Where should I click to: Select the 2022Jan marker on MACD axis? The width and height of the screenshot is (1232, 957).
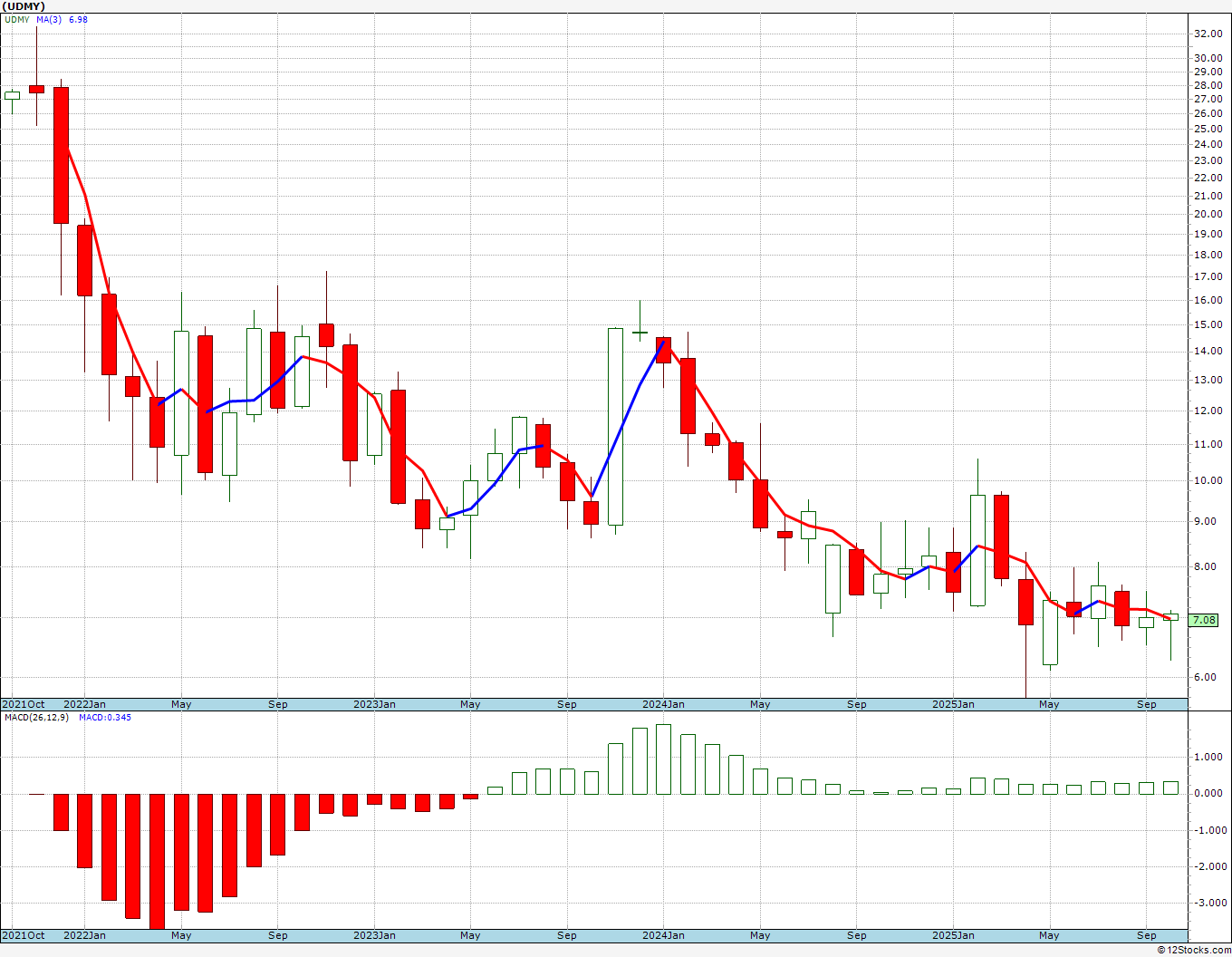pyautogui.click(x=84, y=935)
